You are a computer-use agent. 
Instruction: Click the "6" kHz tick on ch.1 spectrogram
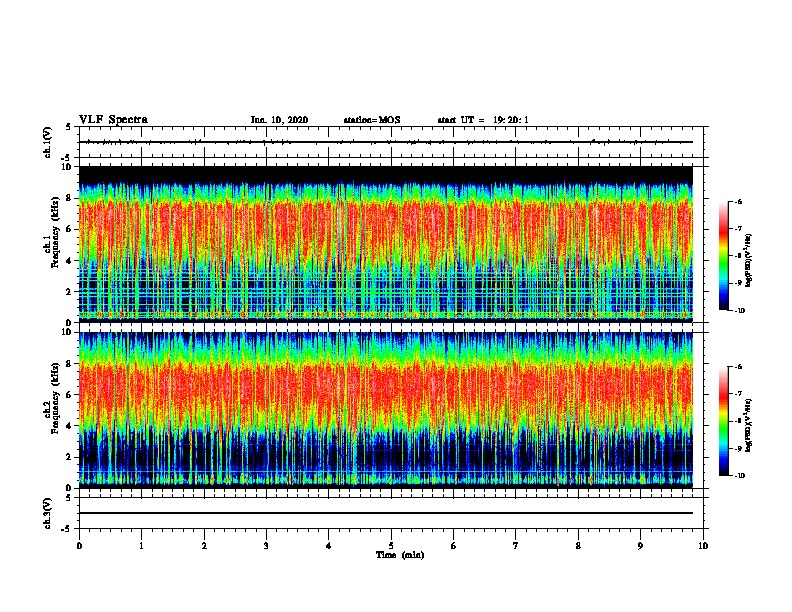tap(69, 229)
